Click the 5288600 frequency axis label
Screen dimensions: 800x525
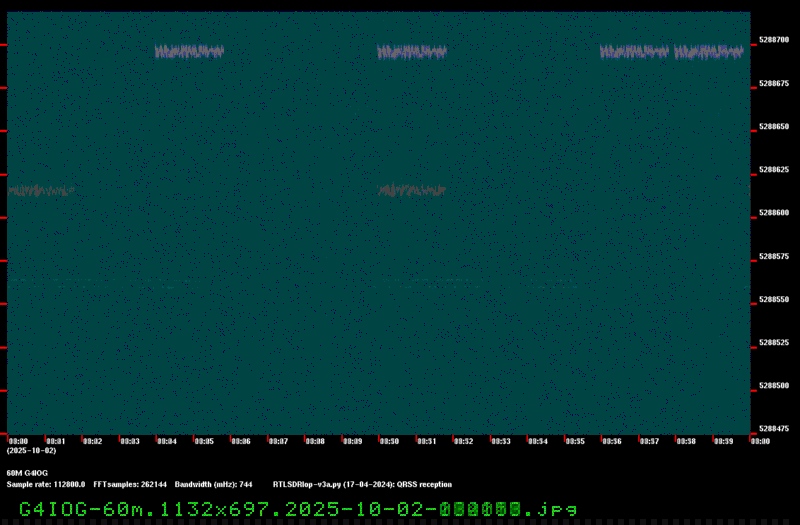coord(774,213)
